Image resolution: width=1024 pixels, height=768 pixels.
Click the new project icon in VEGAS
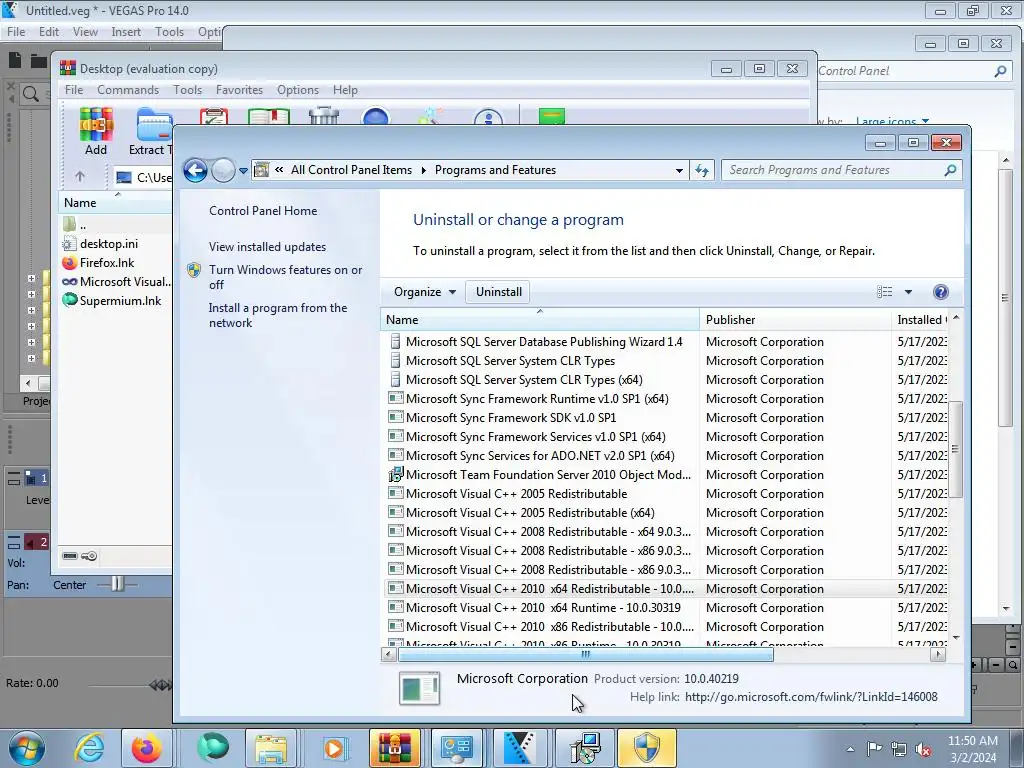14,61
